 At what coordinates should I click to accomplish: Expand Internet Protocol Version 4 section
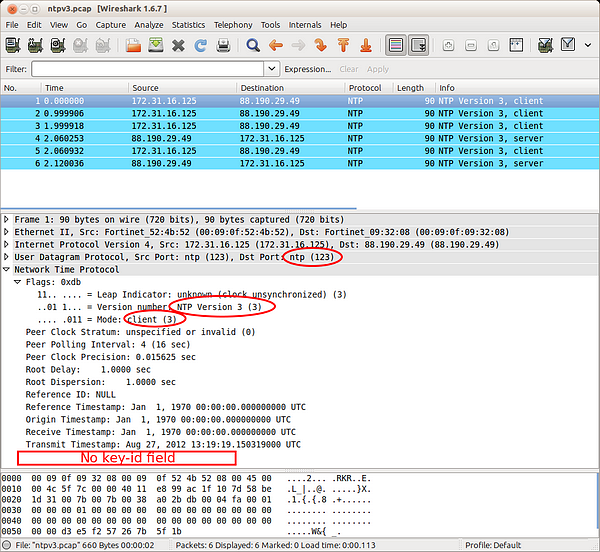coord(6,244)
